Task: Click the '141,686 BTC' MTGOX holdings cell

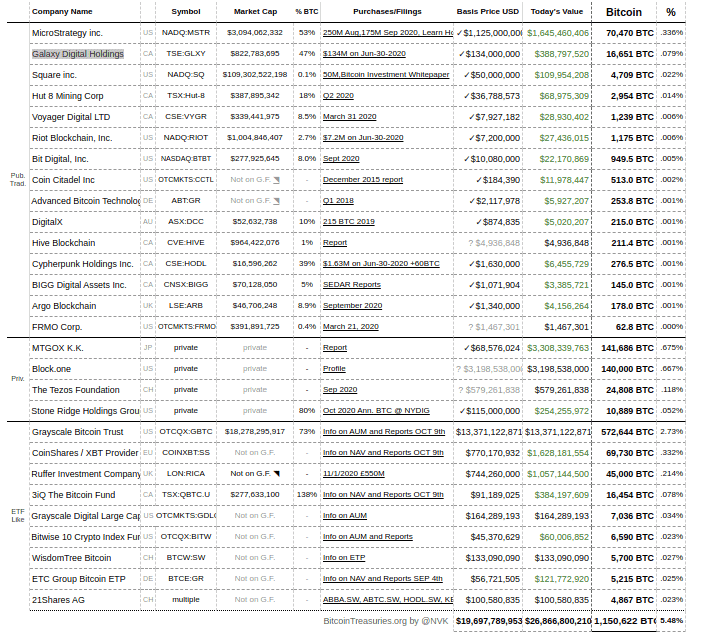Action: (x=627, y=348)
